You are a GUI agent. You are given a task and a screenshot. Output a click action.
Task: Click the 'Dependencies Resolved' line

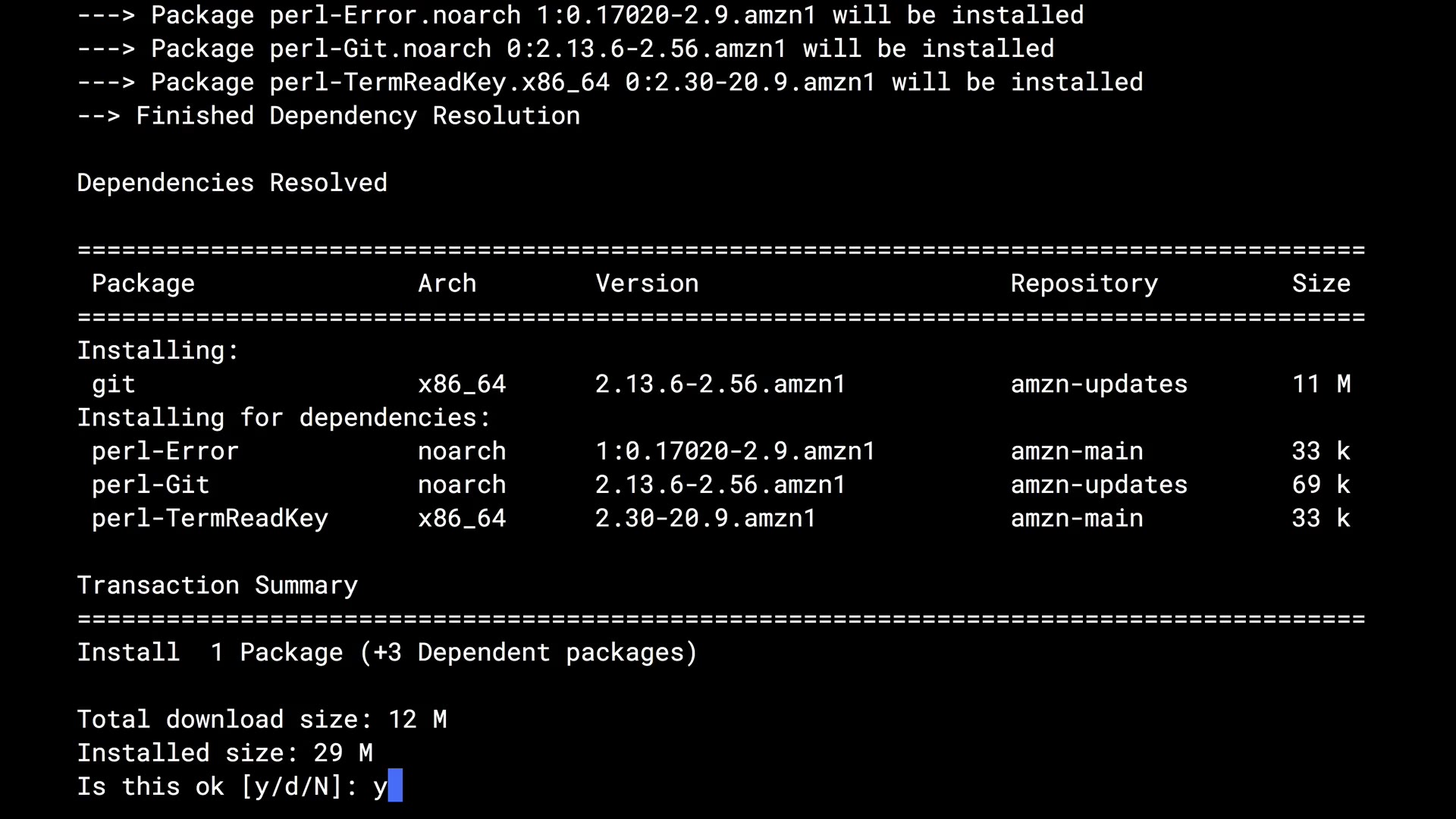pyautogui.click(x=232, y=183)
